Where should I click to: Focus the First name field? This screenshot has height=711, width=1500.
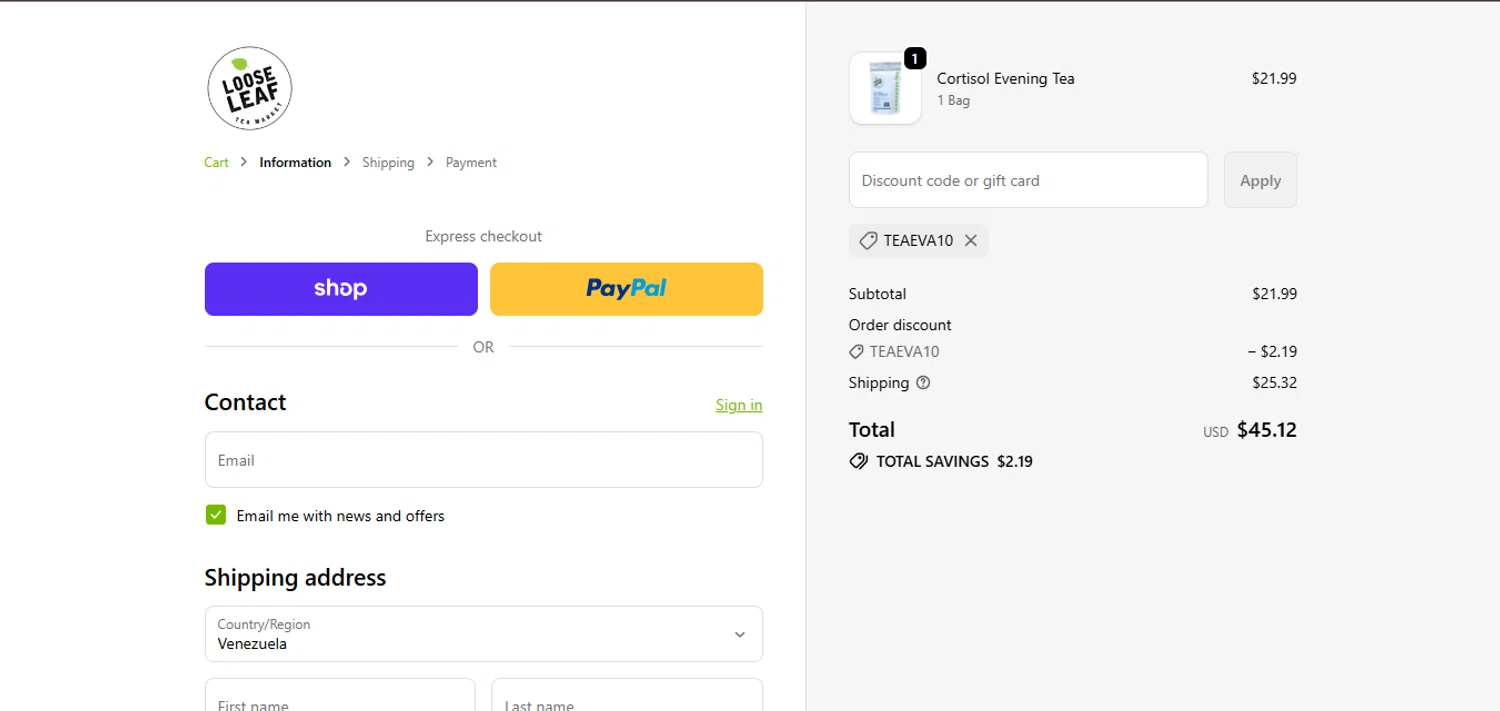[x=340, y=695]
